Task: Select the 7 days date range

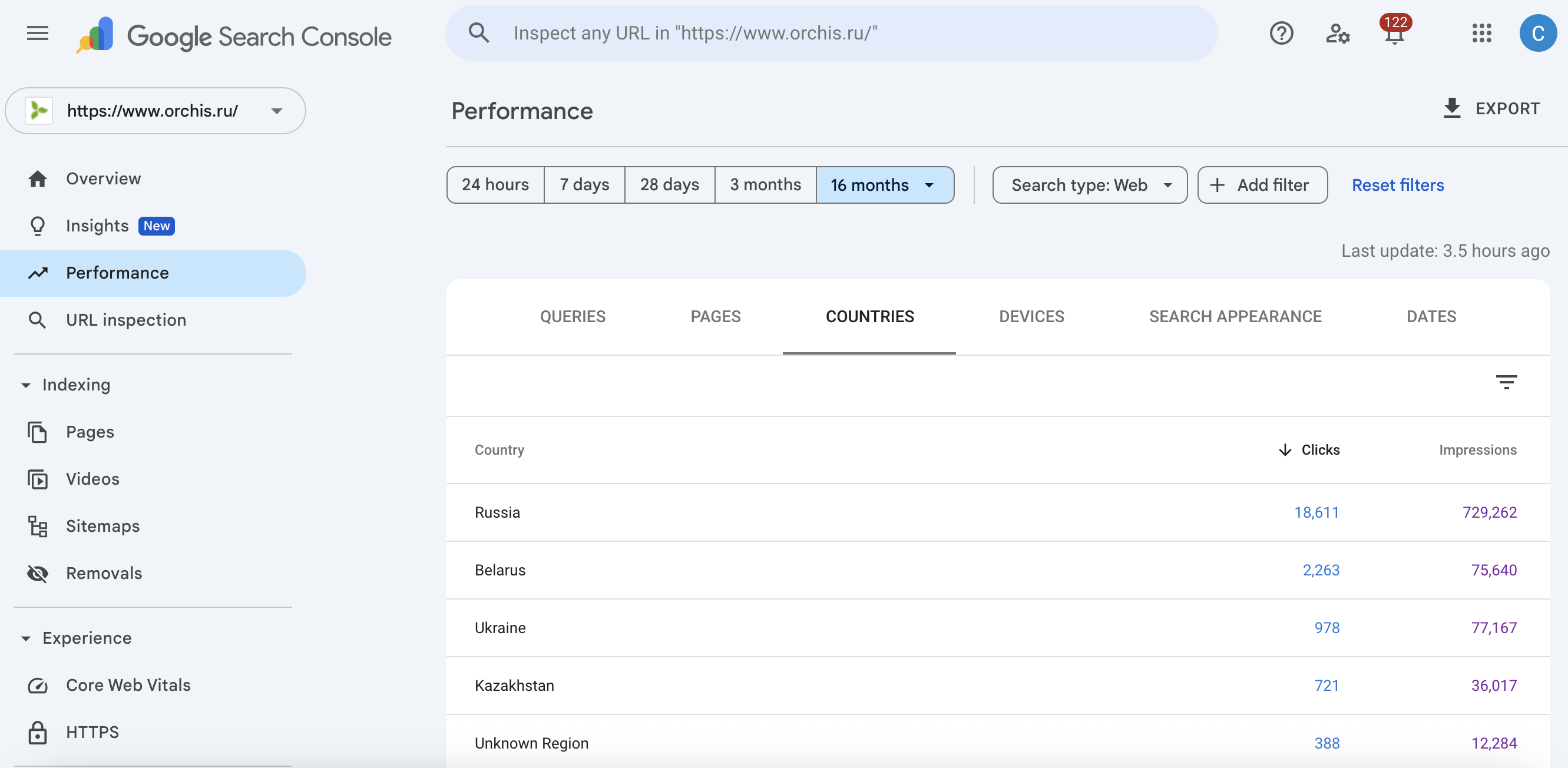Action: coord(584,184)
